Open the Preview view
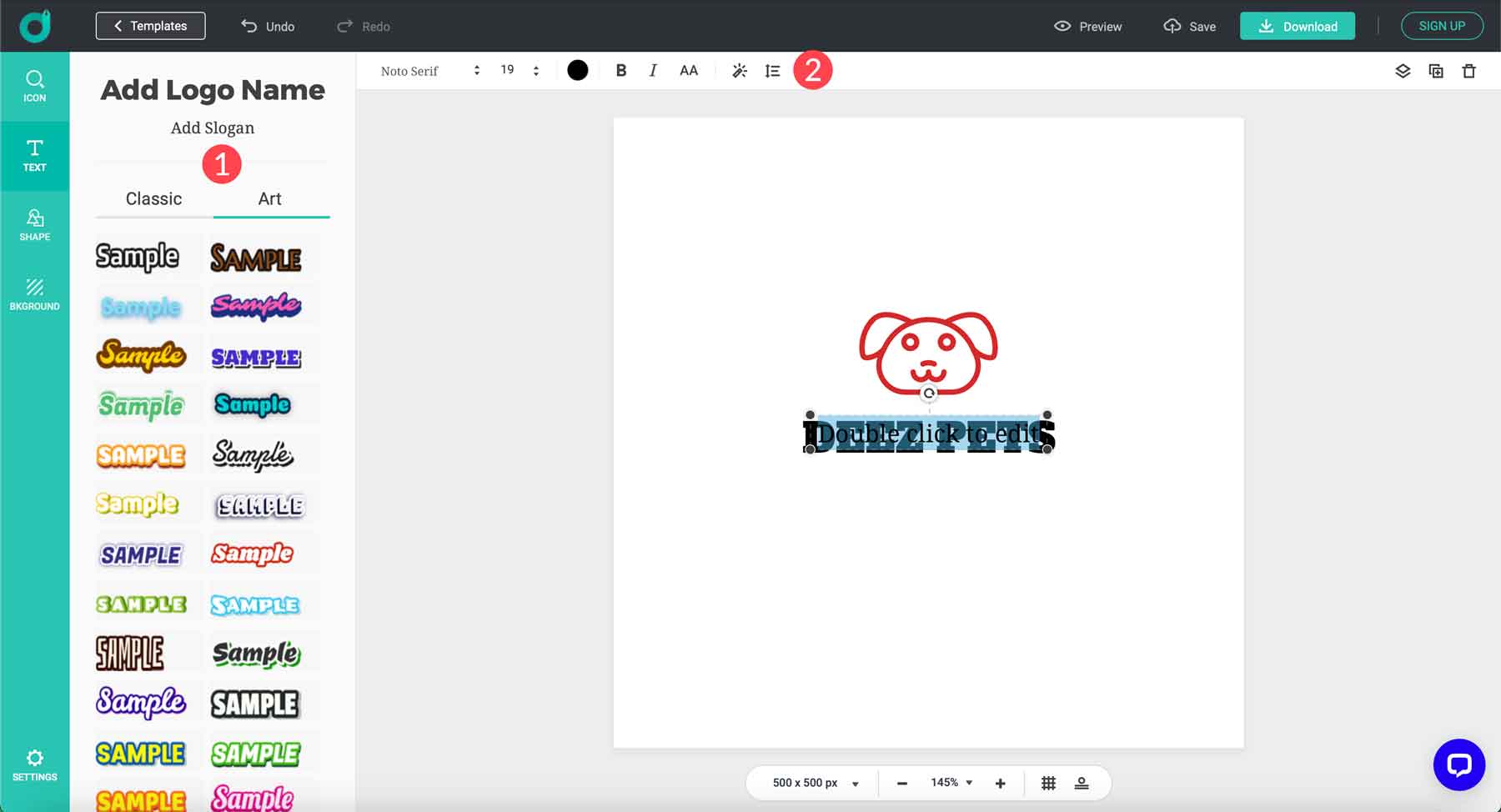This screenshot has width=1501, height=812. [1087, 26]
